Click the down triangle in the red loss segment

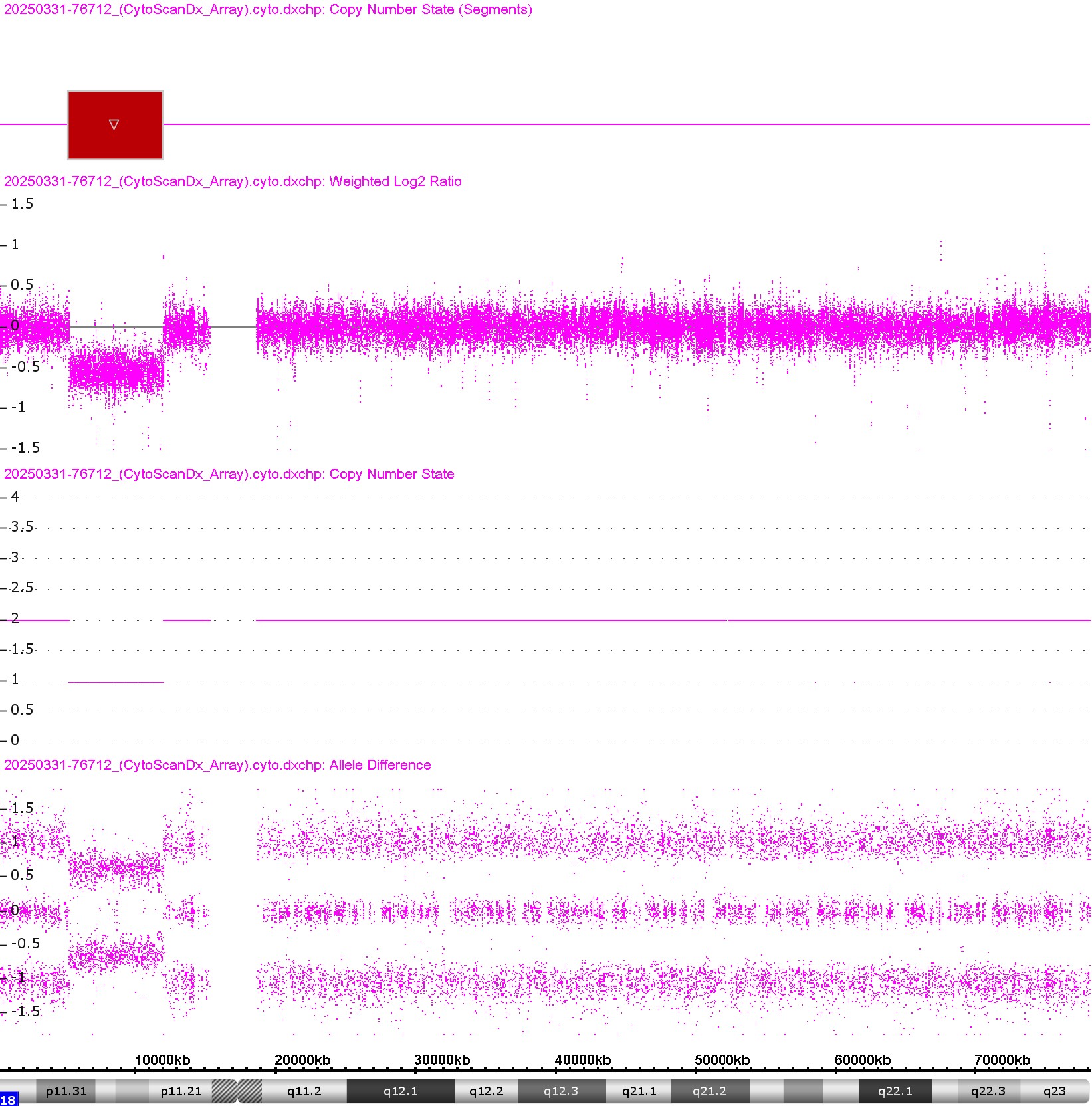click(114, 124)
